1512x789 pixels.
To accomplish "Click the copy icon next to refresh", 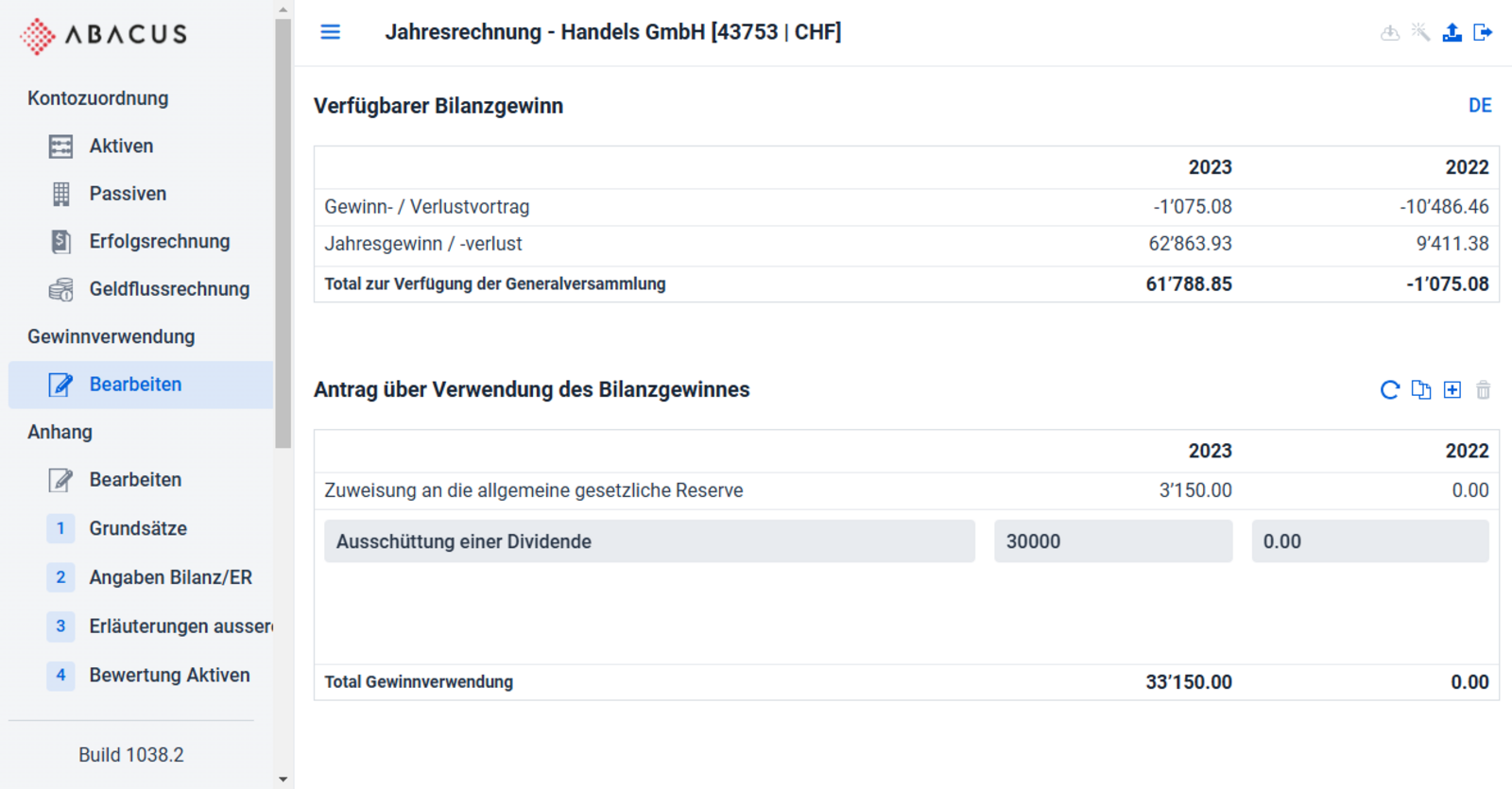I will coord(1421,389).
